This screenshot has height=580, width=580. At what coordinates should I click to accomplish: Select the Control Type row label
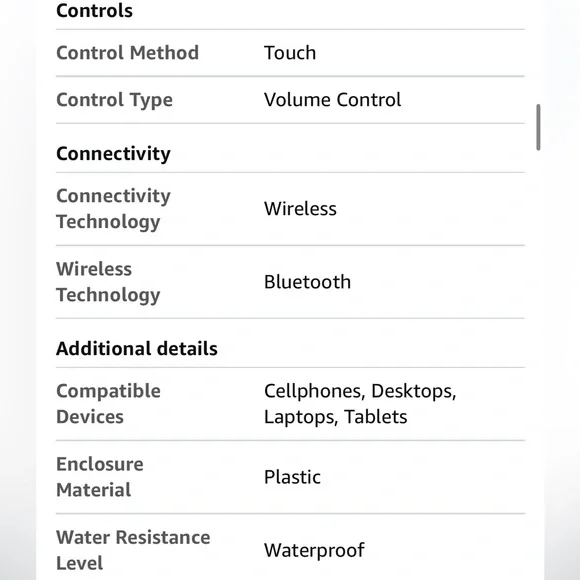114,100
